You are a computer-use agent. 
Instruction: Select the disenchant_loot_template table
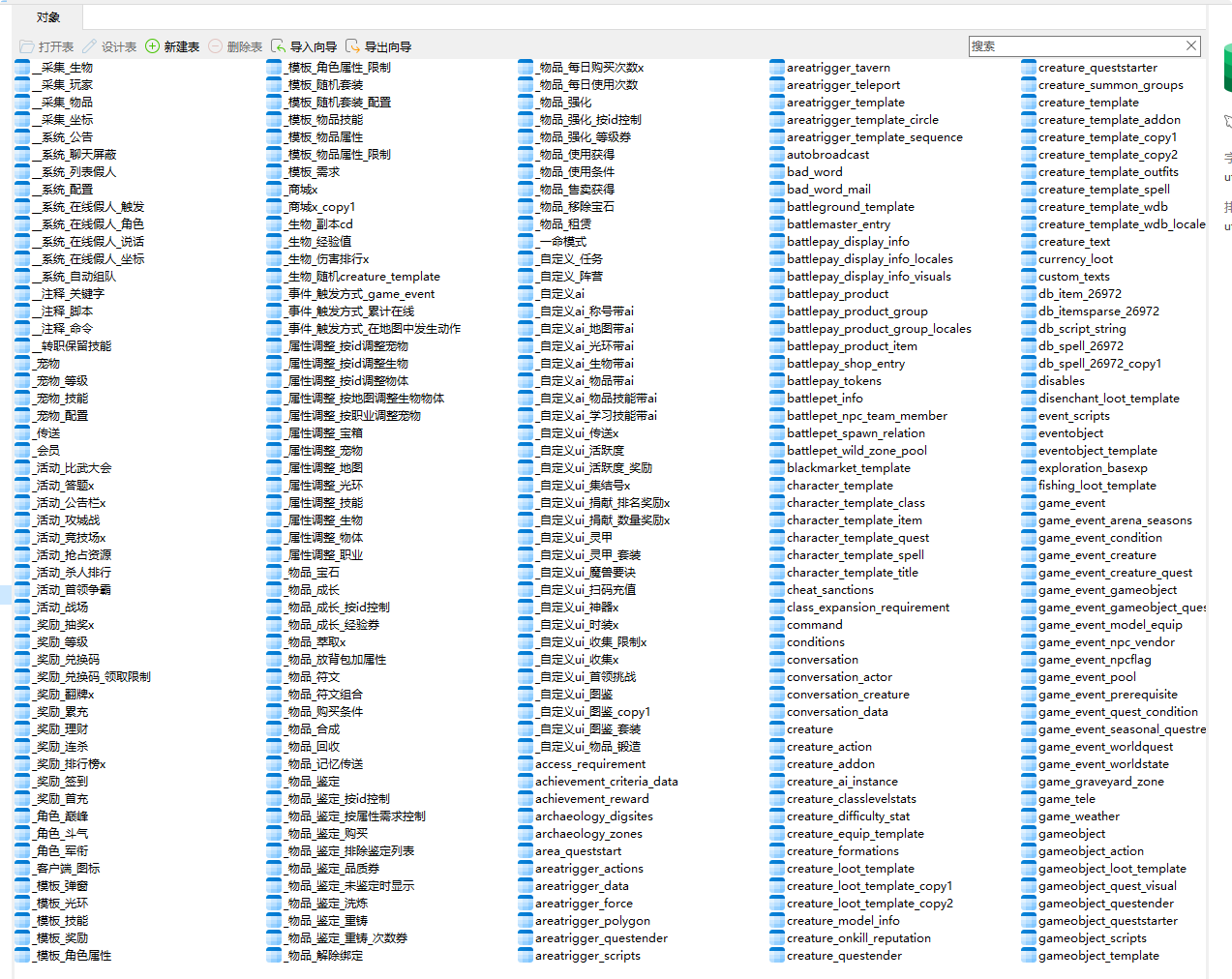[1108, 399]
